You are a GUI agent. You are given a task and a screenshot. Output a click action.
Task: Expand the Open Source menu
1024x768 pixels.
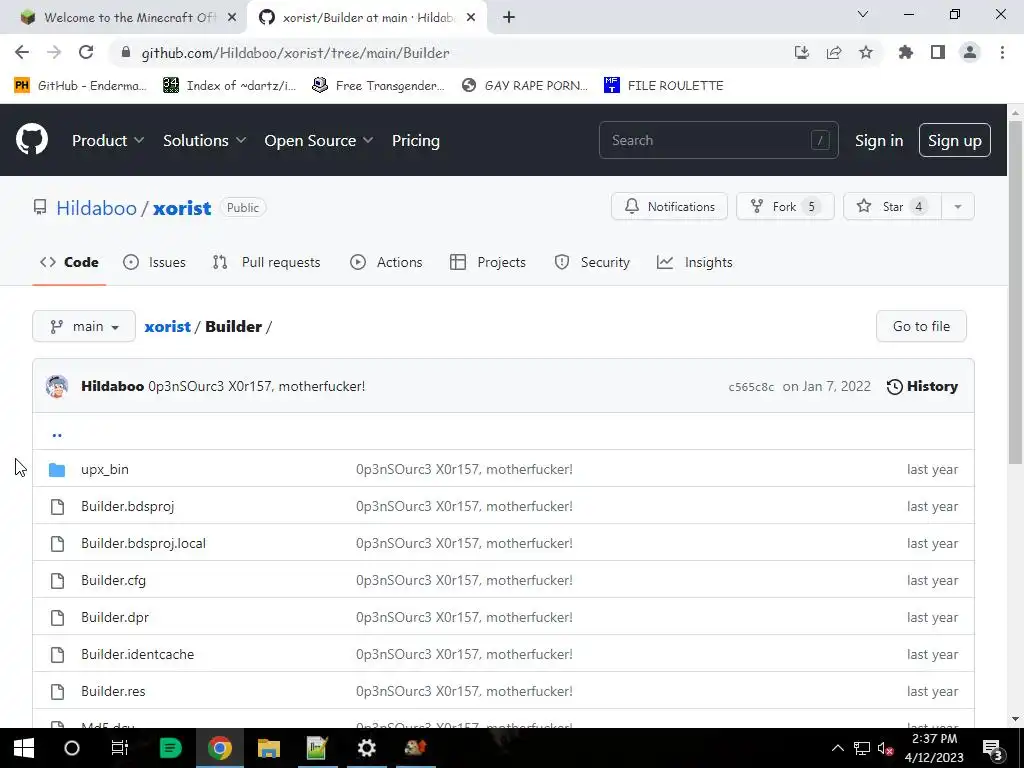pyautogui.click(x=319, y=140)
